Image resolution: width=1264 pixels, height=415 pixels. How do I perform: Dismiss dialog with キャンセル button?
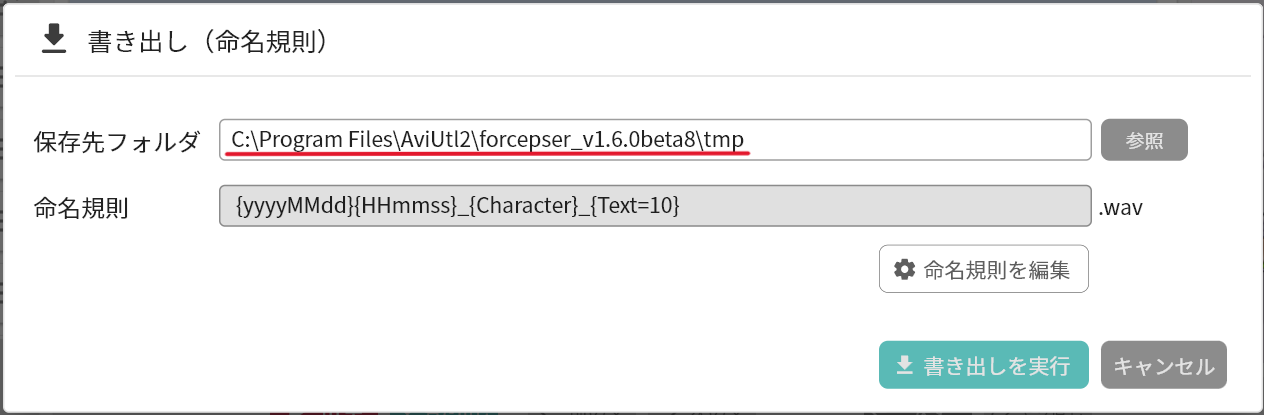pos(1164,365)
